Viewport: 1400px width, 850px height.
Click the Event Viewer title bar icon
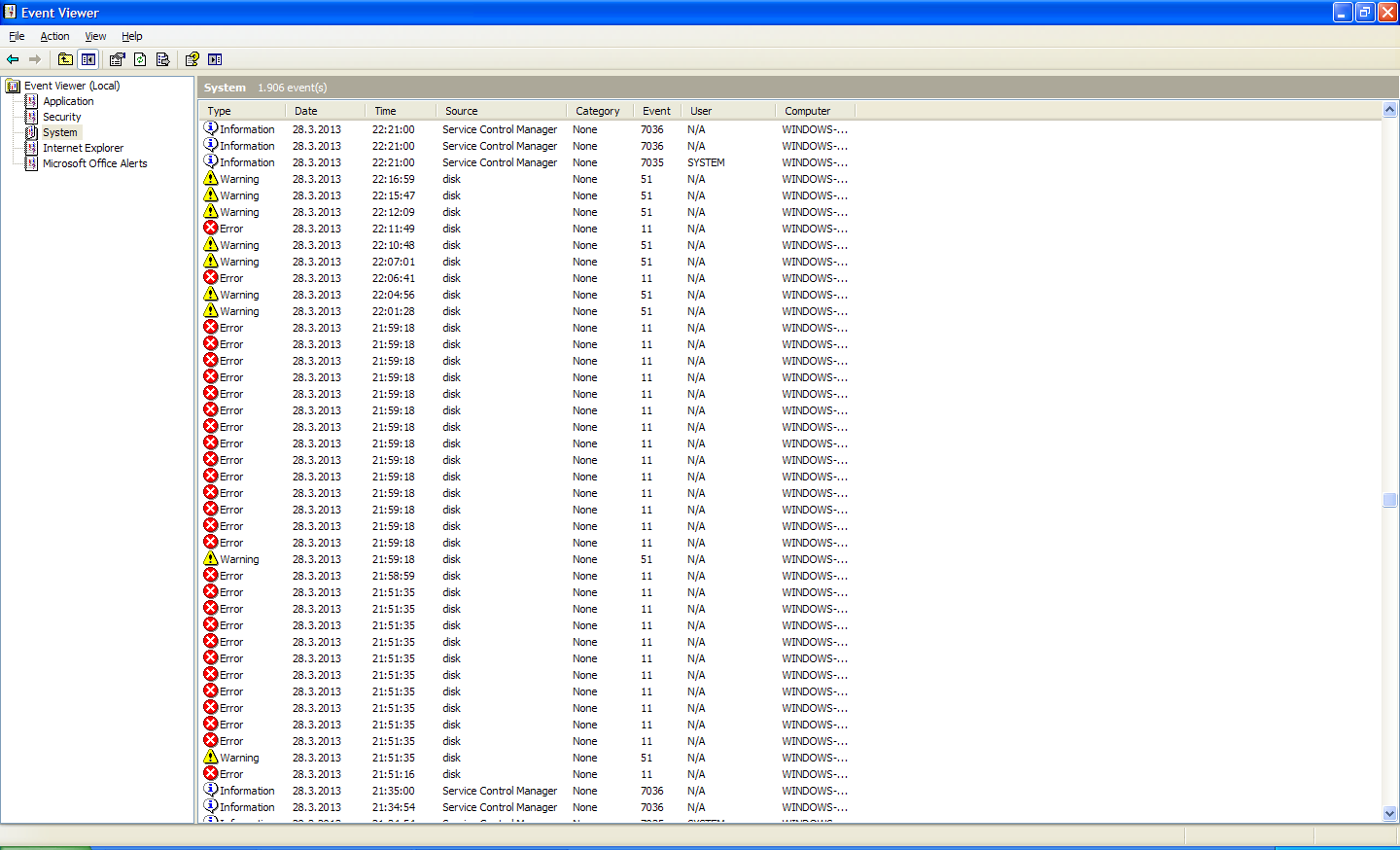(x=11, y=13)
